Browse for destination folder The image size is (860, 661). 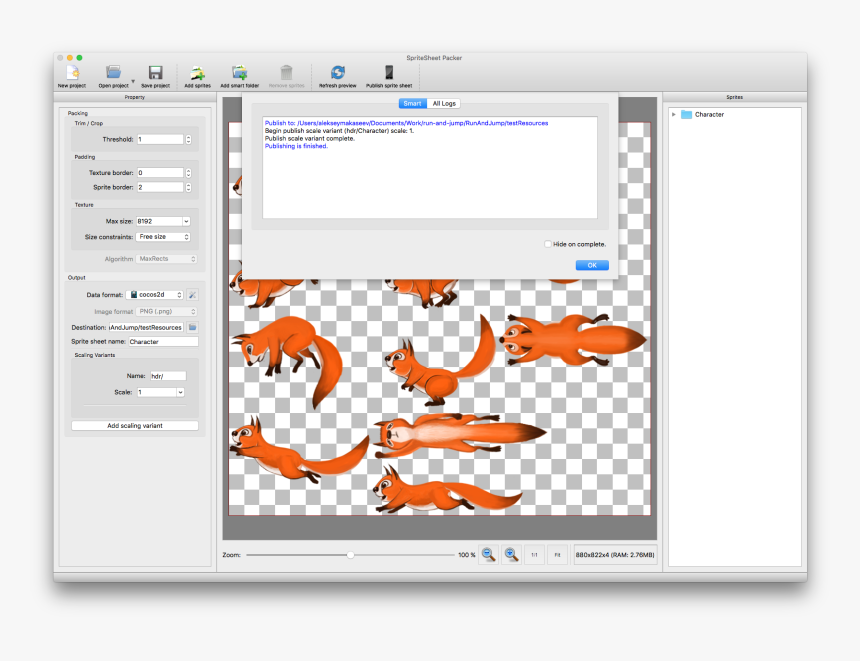point(193,327)
